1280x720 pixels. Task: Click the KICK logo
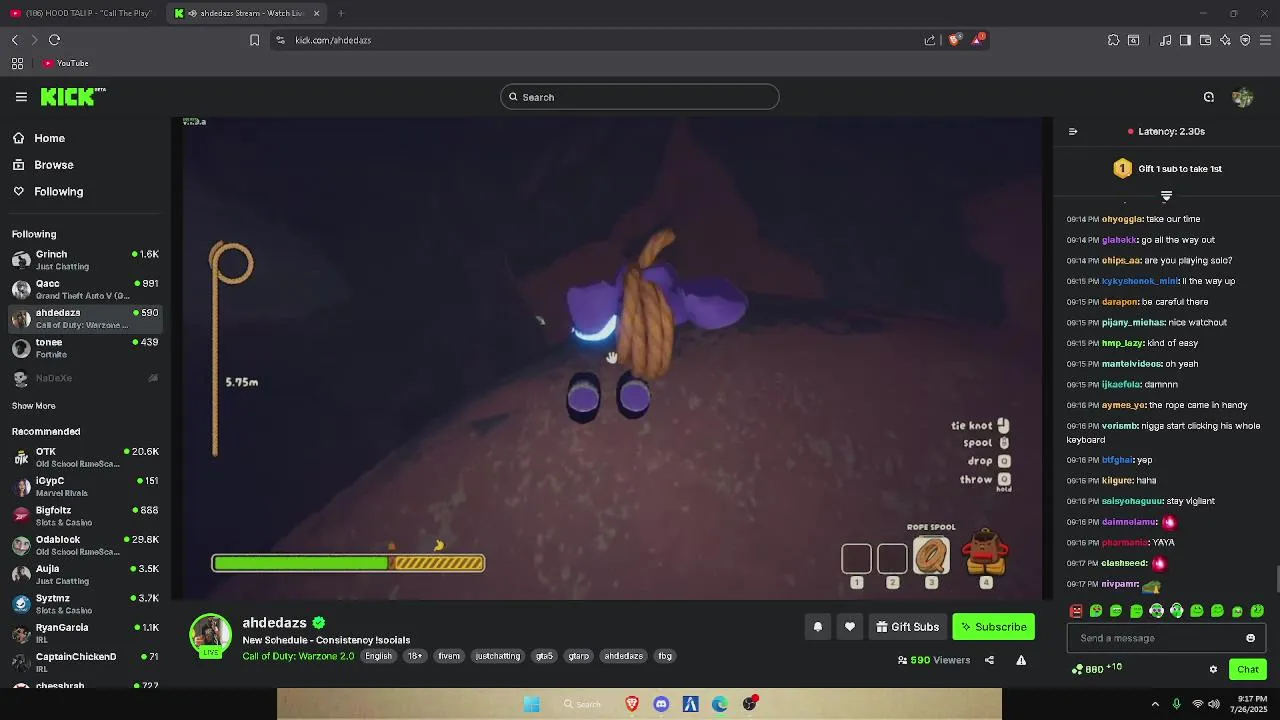tap(73, 97)
